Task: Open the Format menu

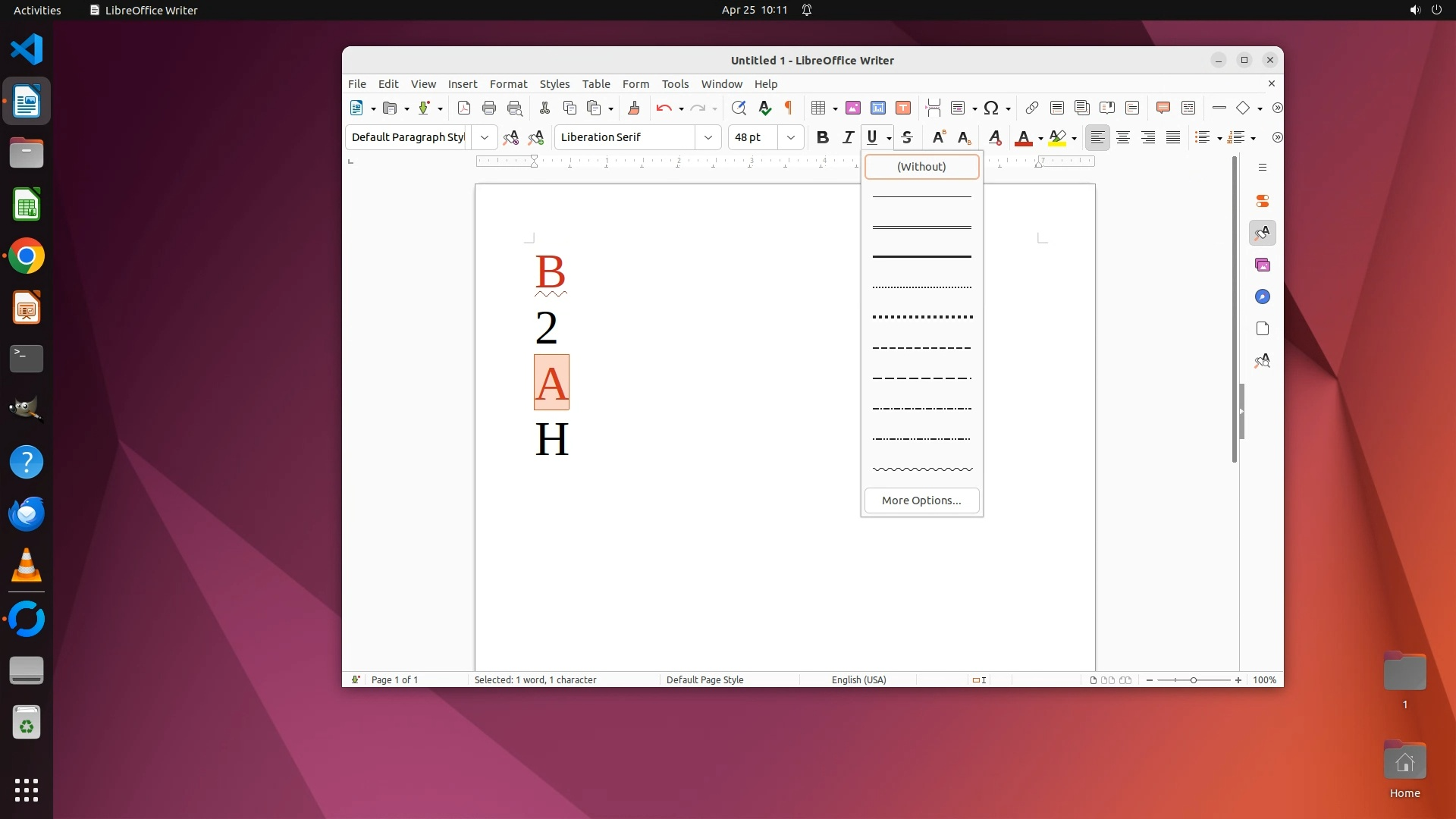Action: [508, 84]
